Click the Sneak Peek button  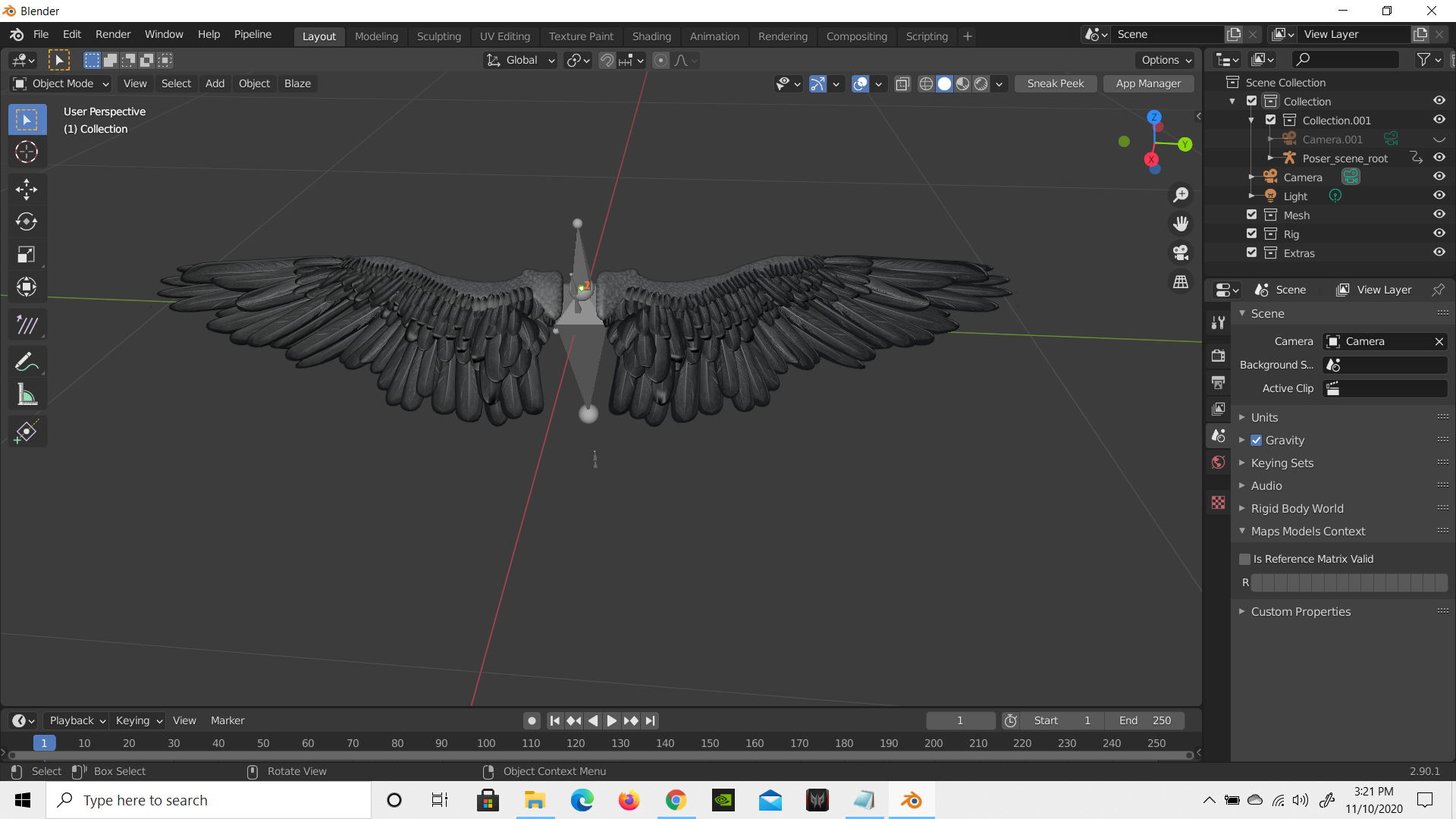(1055, 83)
